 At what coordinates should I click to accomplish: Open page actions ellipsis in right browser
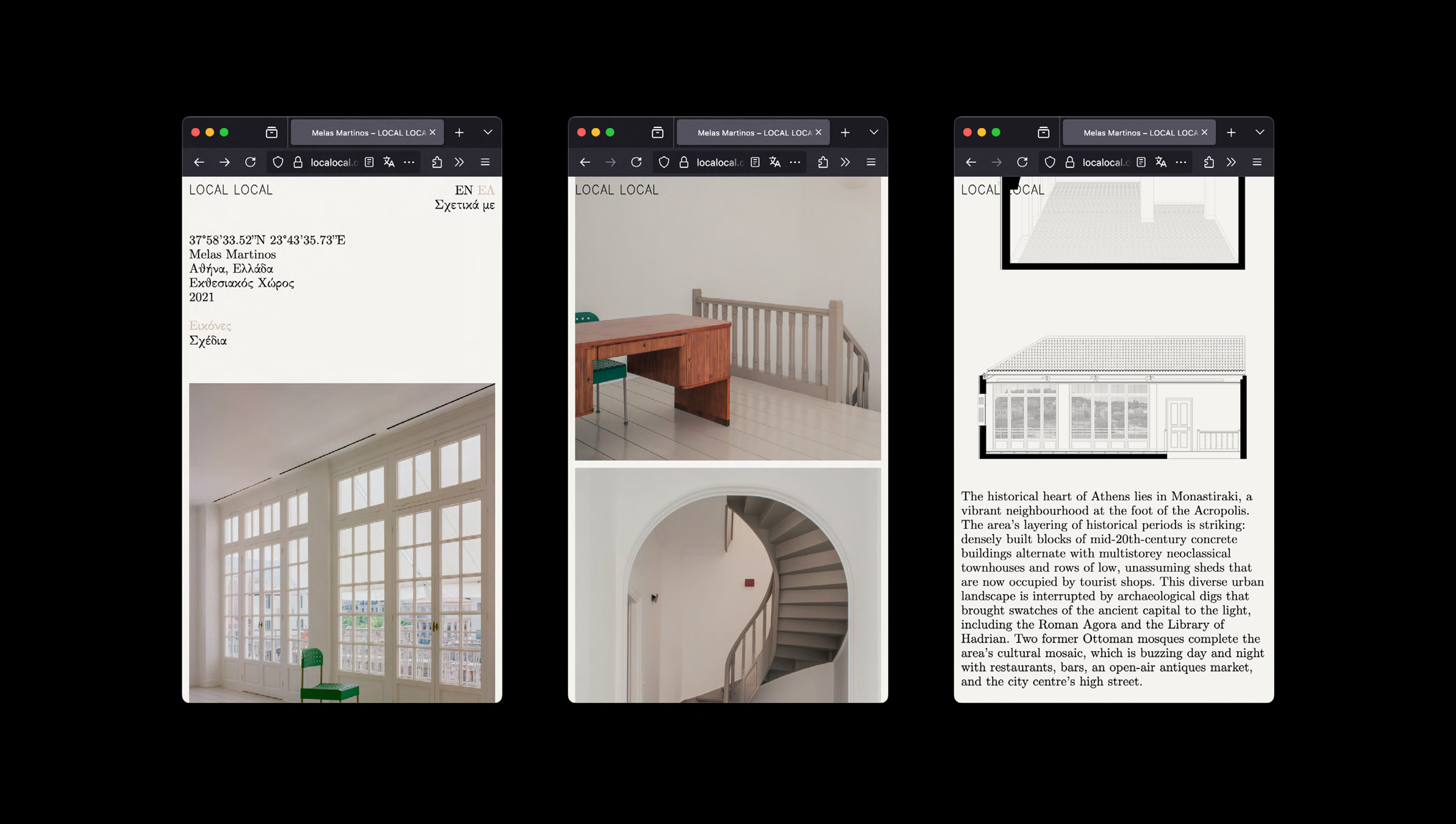click(1181, 162)
